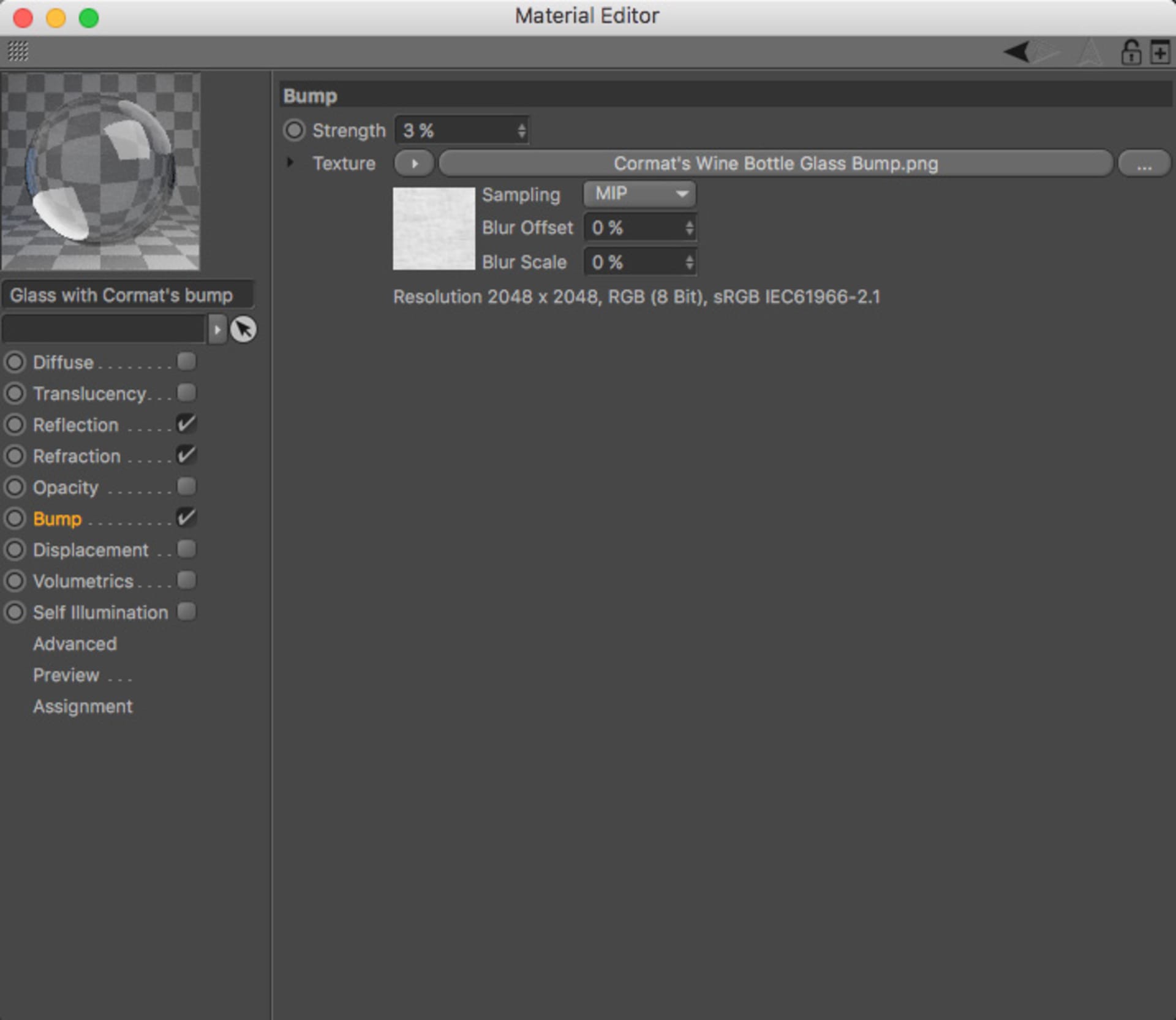
Task: Click the Resolution 2048 x 2048 info text
Action: (636, 297)
